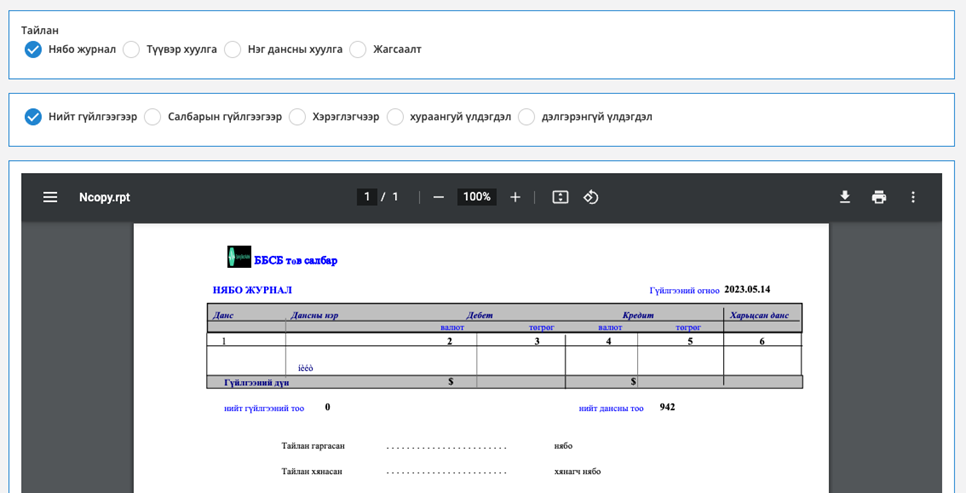Click the Дебет column header
This screenshot has height=493, width=966.
click(479, 316)
